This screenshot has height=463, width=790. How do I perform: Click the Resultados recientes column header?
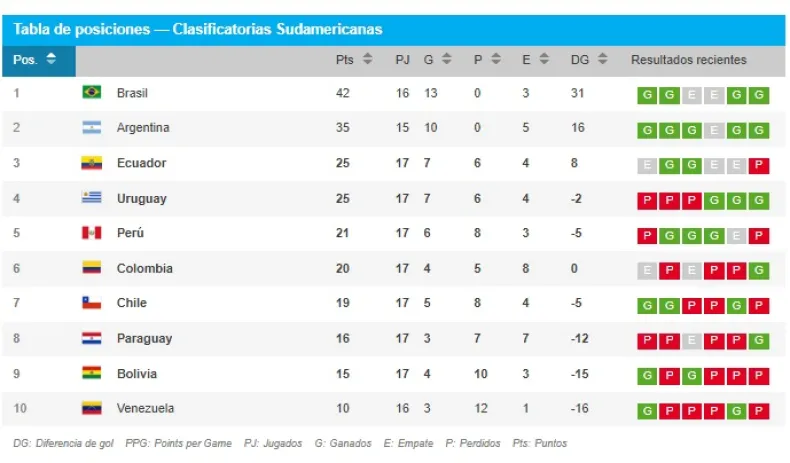(689, 59)
